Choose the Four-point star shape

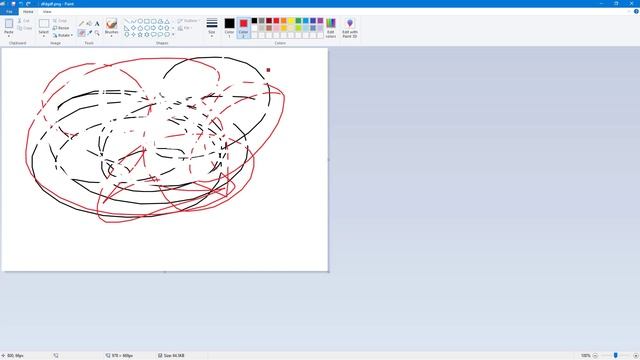pyautogui.click(x=133, y=35)
